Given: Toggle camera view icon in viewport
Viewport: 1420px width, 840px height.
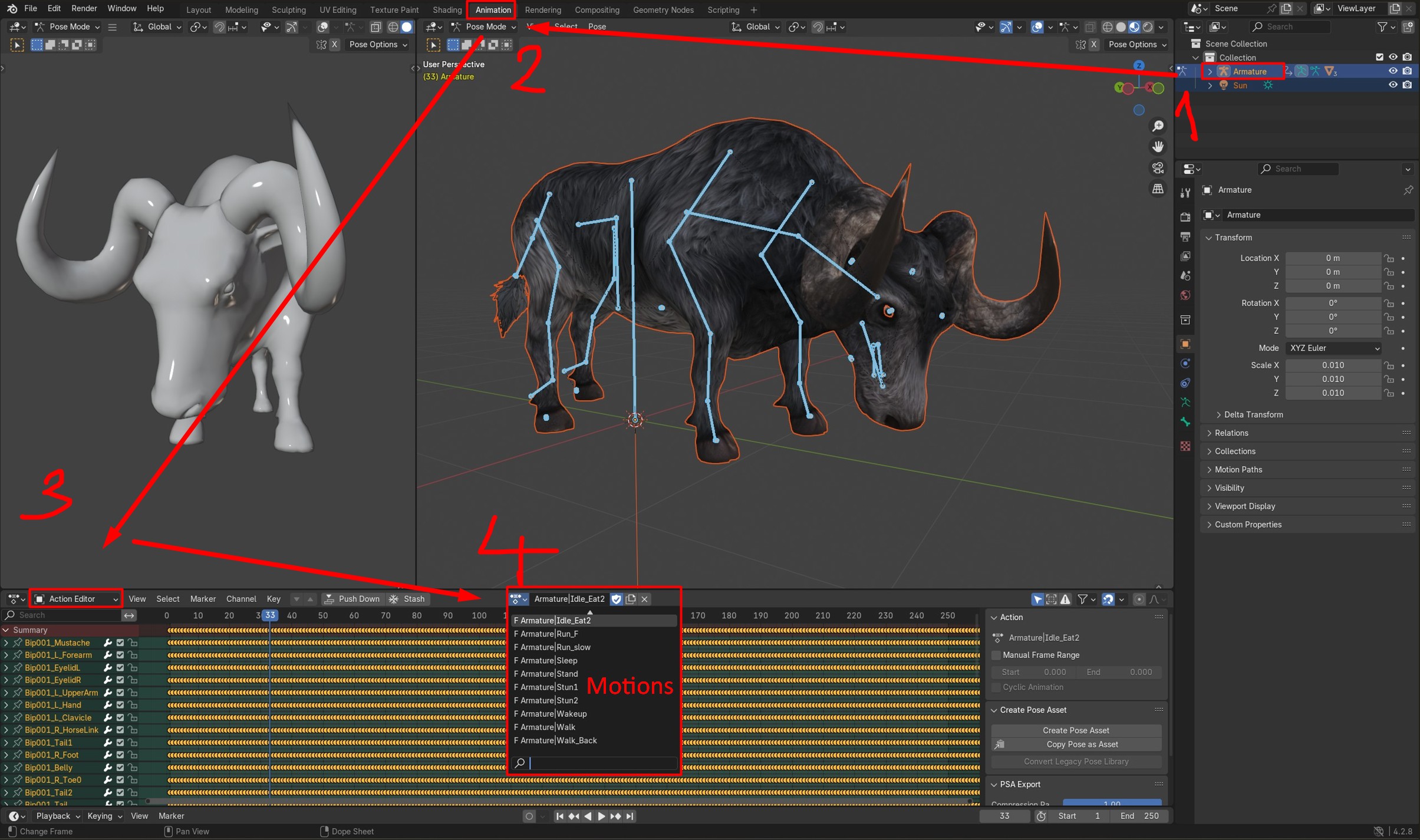Looking at the screenshot, I should (1158, 168).
